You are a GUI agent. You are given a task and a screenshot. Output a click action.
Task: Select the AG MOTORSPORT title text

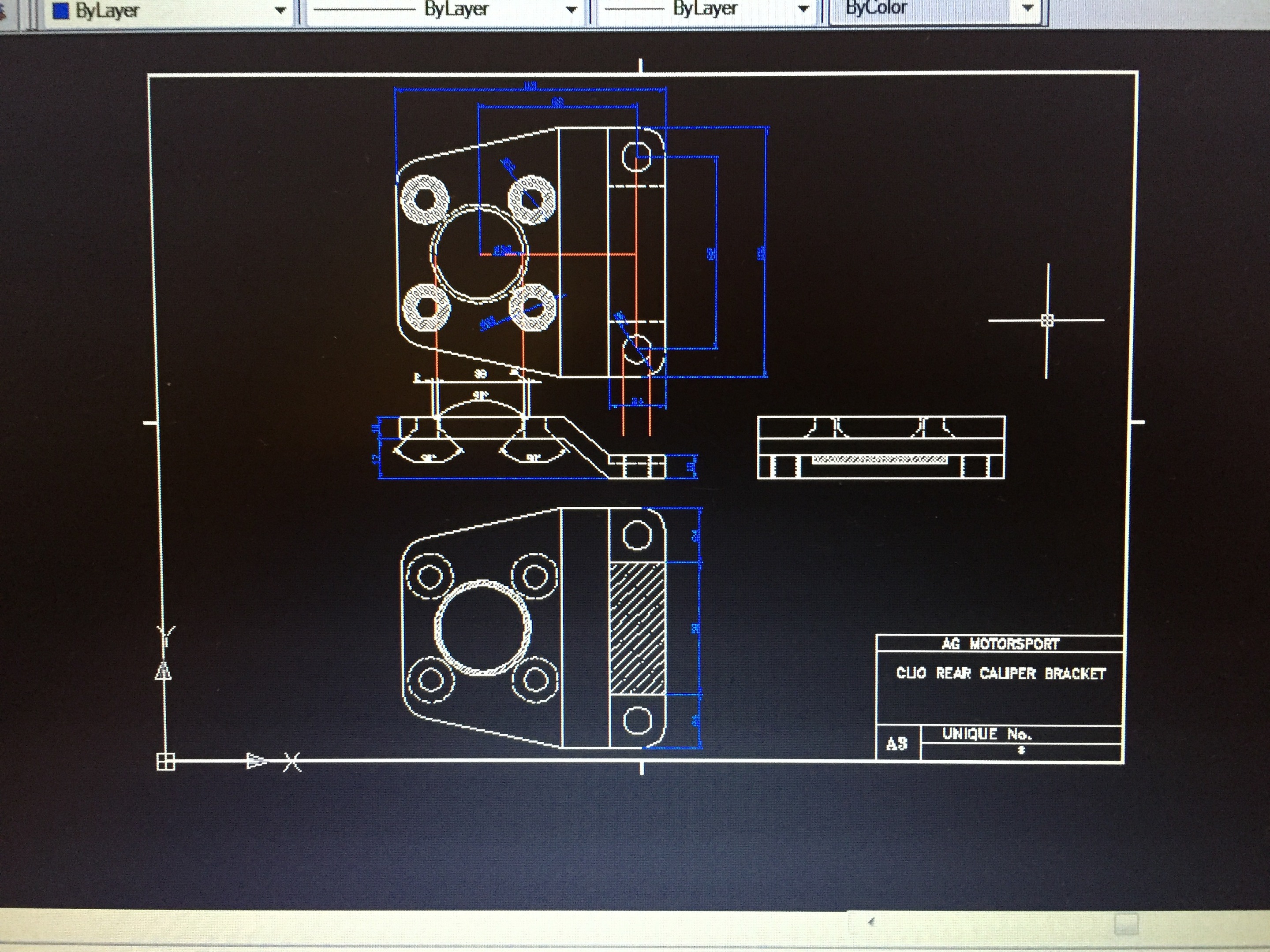pos(1000,644)
